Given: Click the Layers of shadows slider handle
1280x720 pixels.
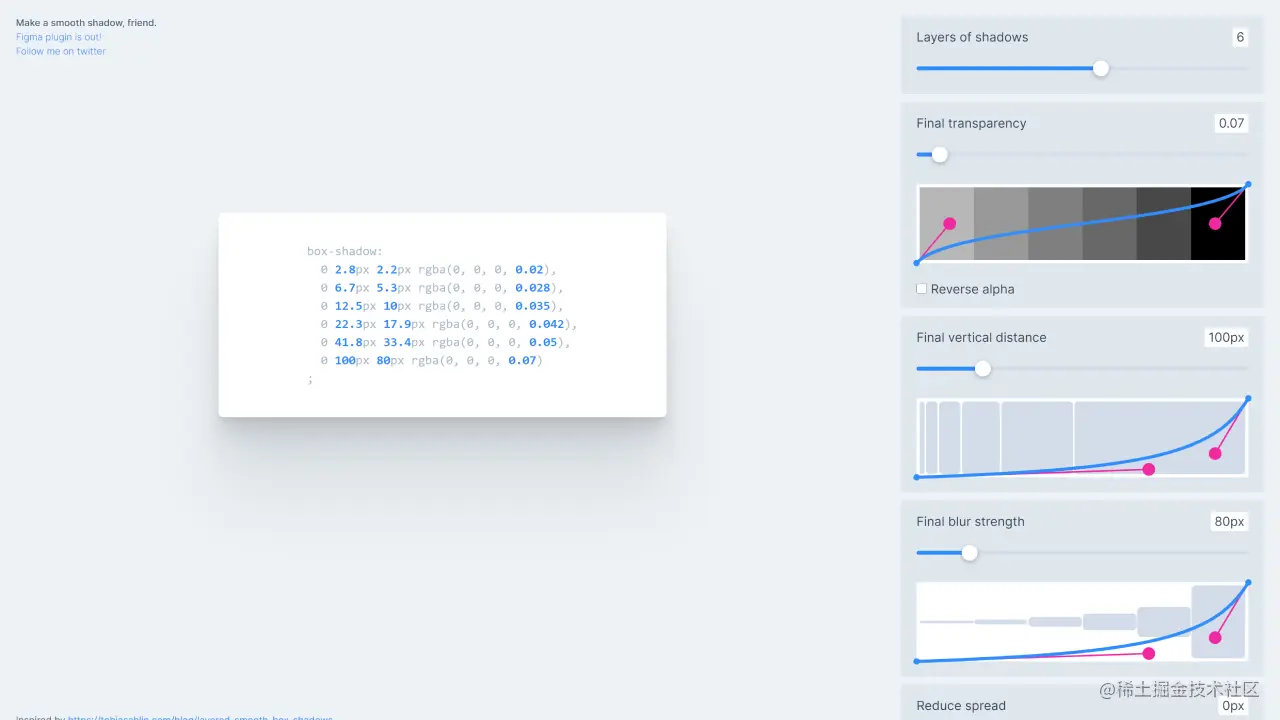Looking at the screenshot, I should tap(1101, 68).
